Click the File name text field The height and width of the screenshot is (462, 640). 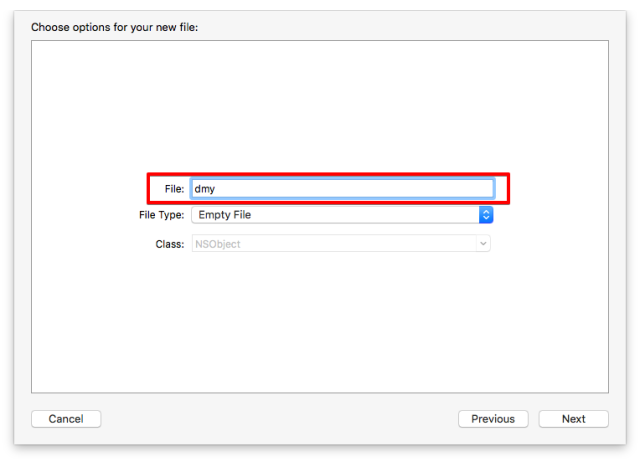342,188
